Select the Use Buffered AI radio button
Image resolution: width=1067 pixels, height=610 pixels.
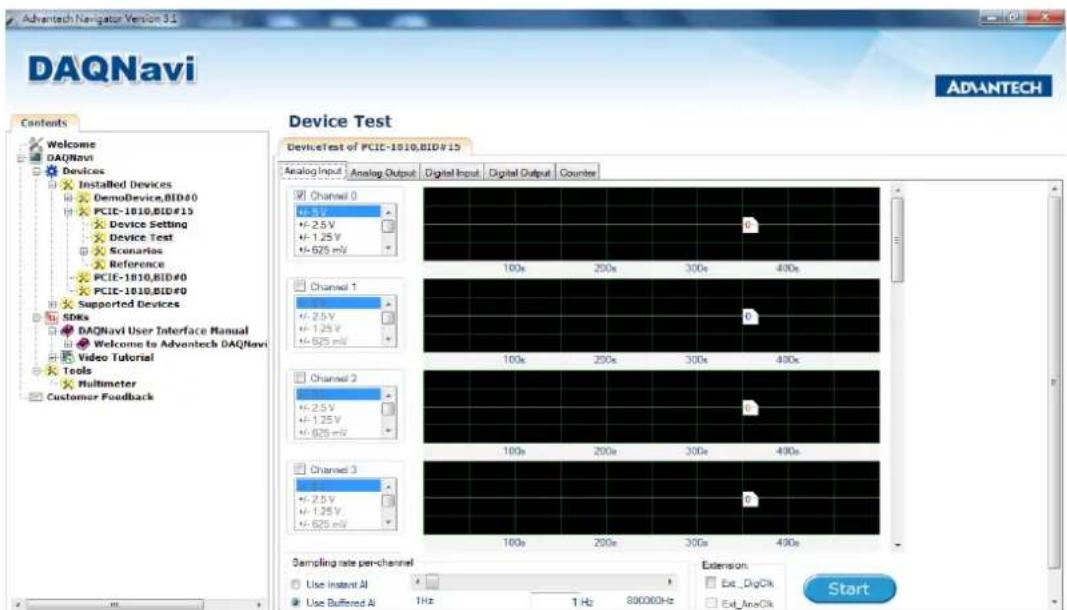pyautogui.click(x=296, y=603)
